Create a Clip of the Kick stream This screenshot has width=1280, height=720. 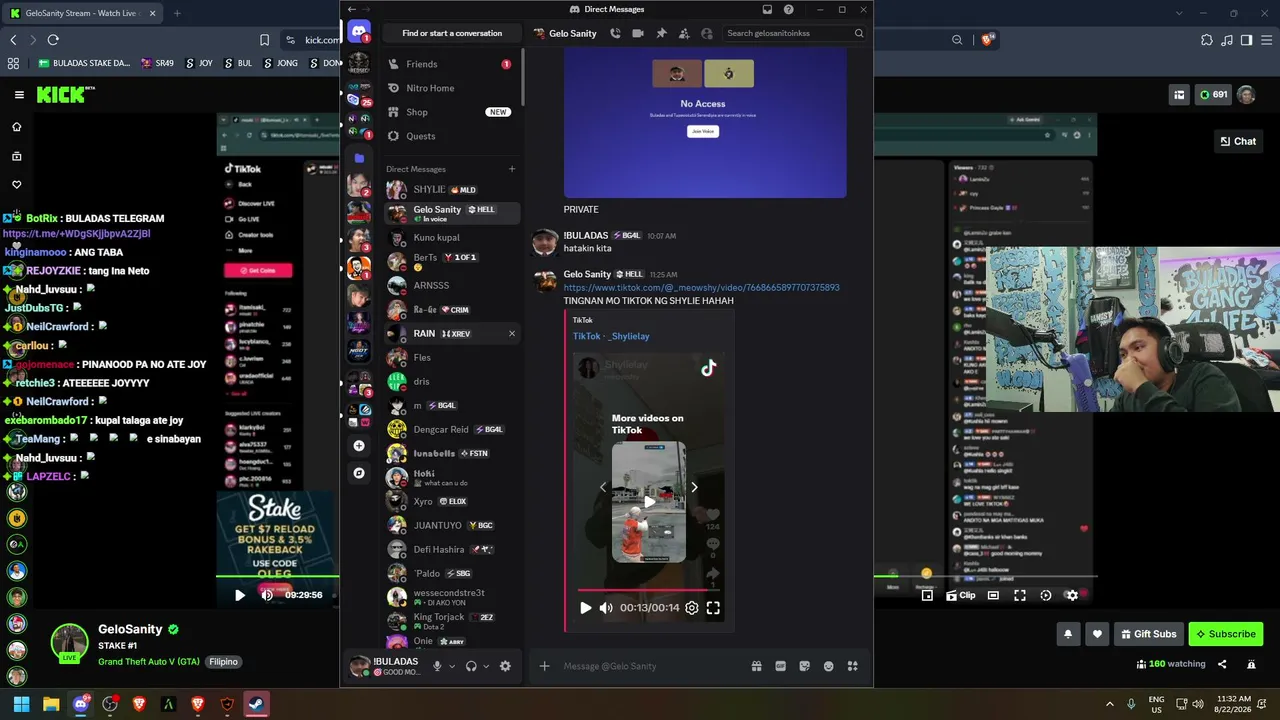point(960,595)
